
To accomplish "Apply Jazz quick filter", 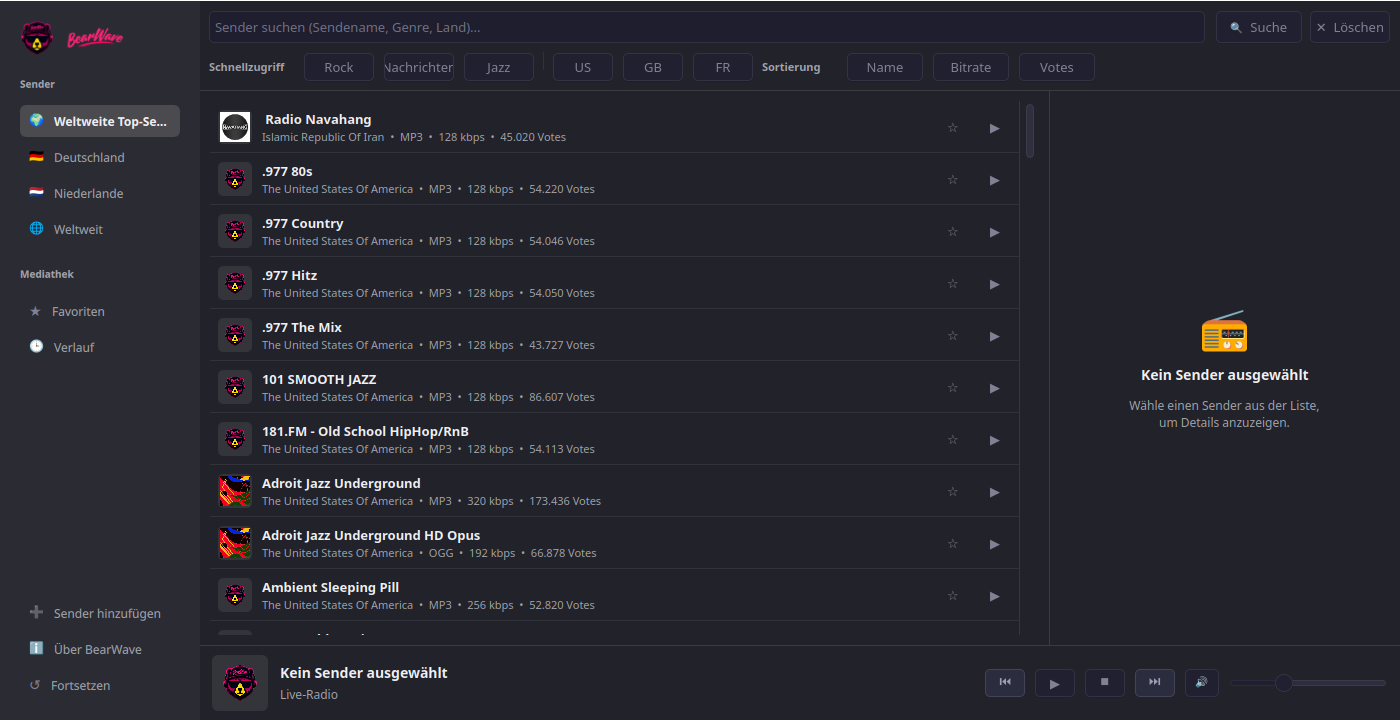I will point(499,67).
